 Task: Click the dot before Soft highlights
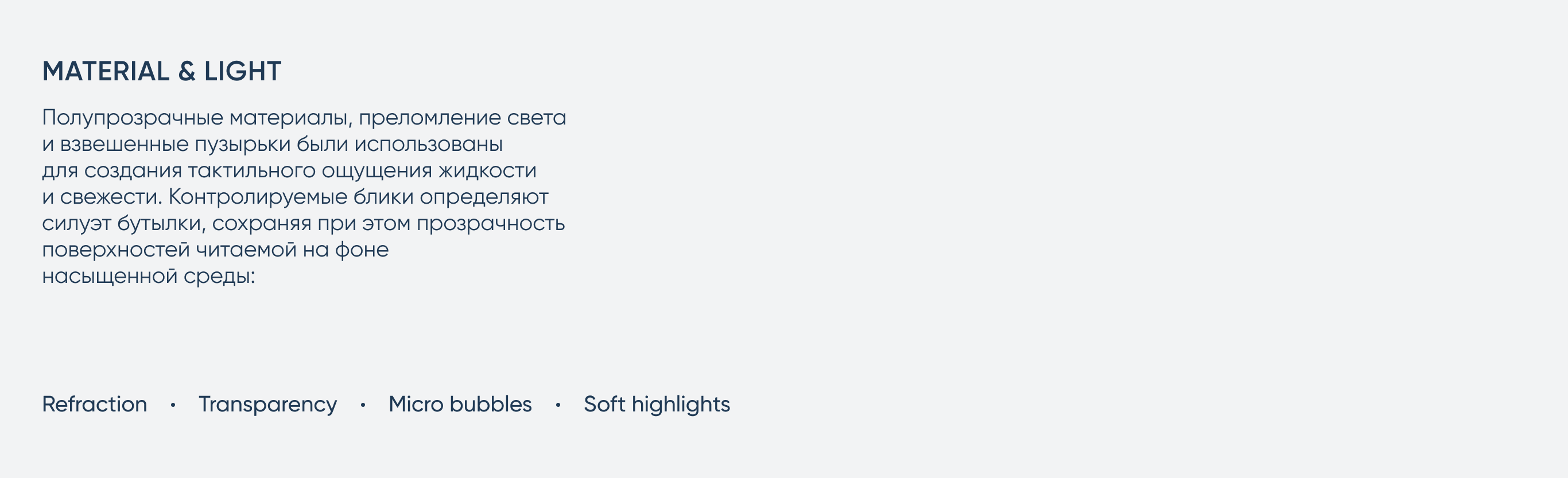(557, 405)
